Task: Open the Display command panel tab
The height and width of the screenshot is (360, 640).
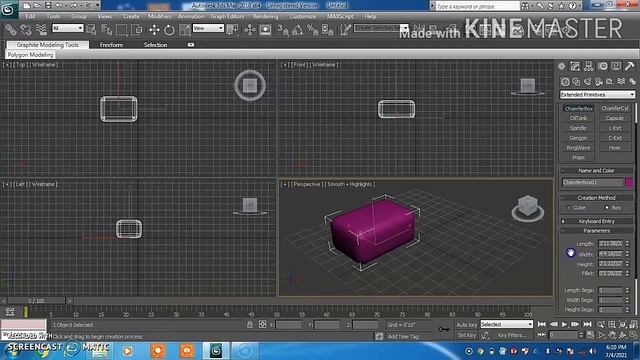Action: tap(616, 66)
